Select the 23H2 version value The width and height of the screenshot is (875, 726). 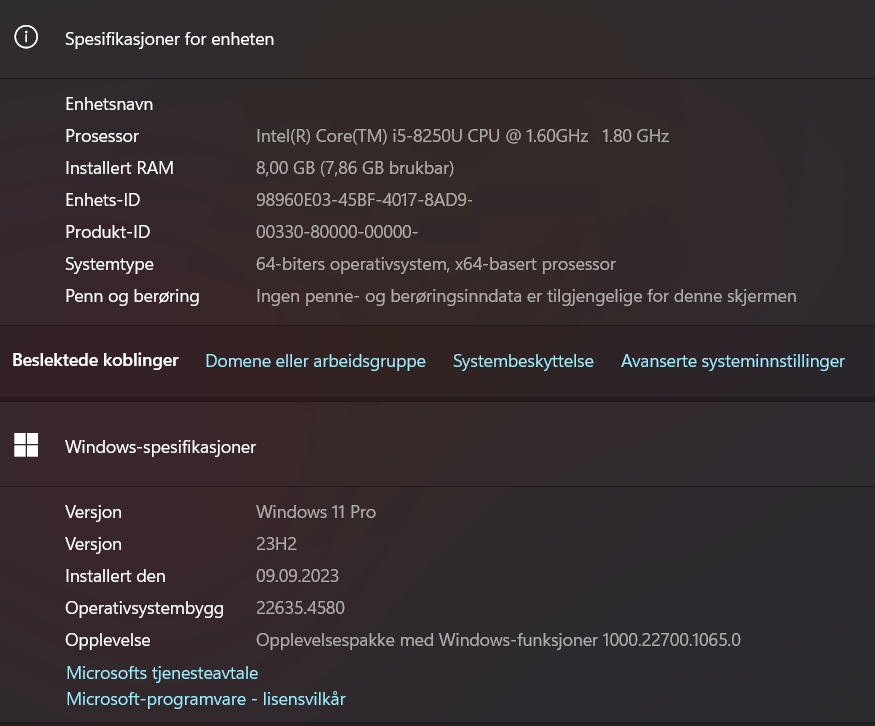276,544
